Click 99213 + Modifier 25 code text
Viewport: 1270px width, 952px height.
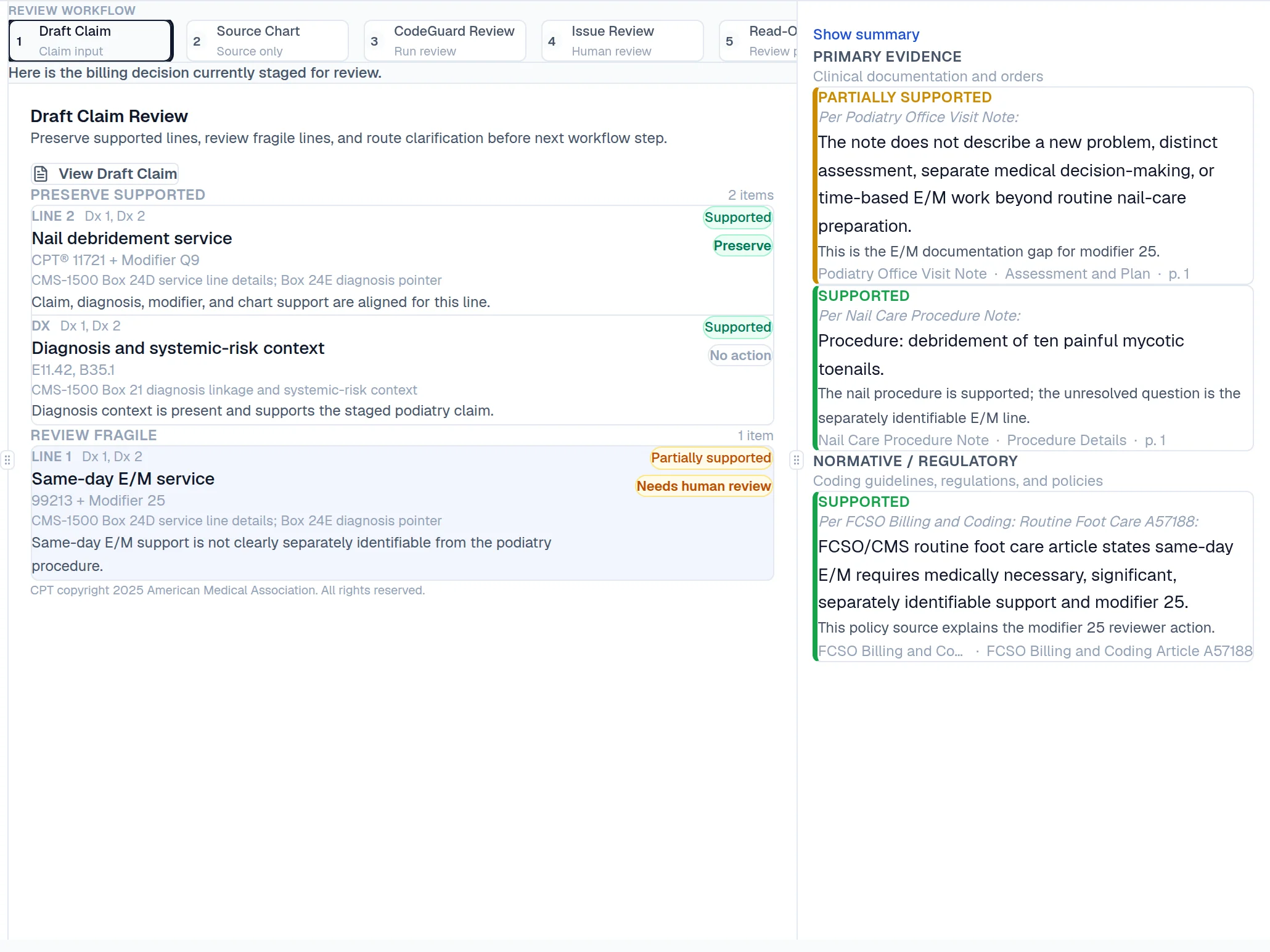pos(98,501)
